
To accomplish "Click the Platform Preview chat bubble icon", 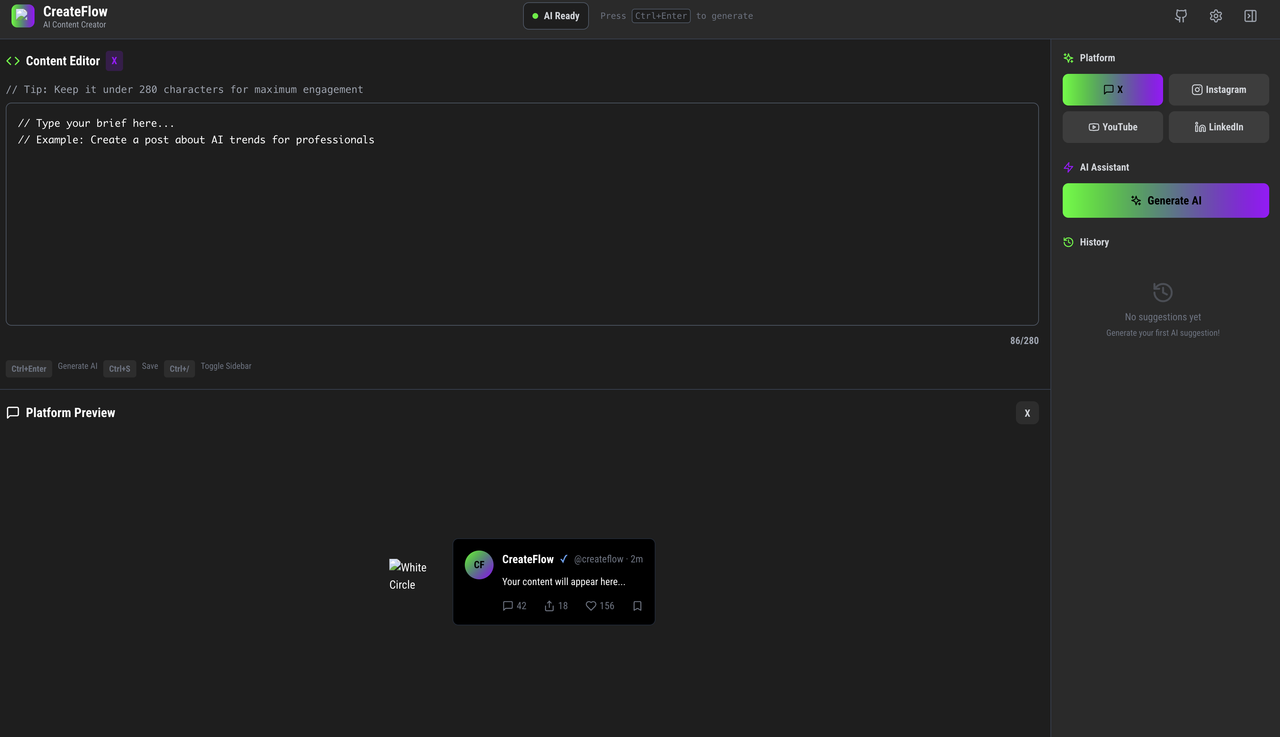I will [13, 413].
